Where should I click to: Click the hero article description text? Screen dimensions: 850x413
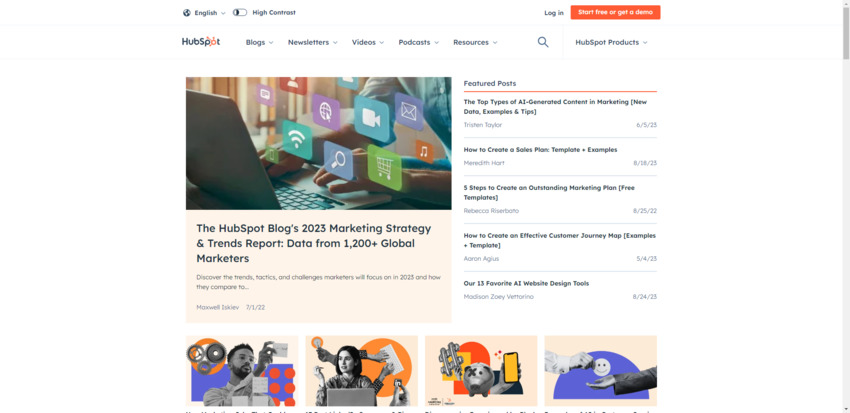(x=318, y=282)
